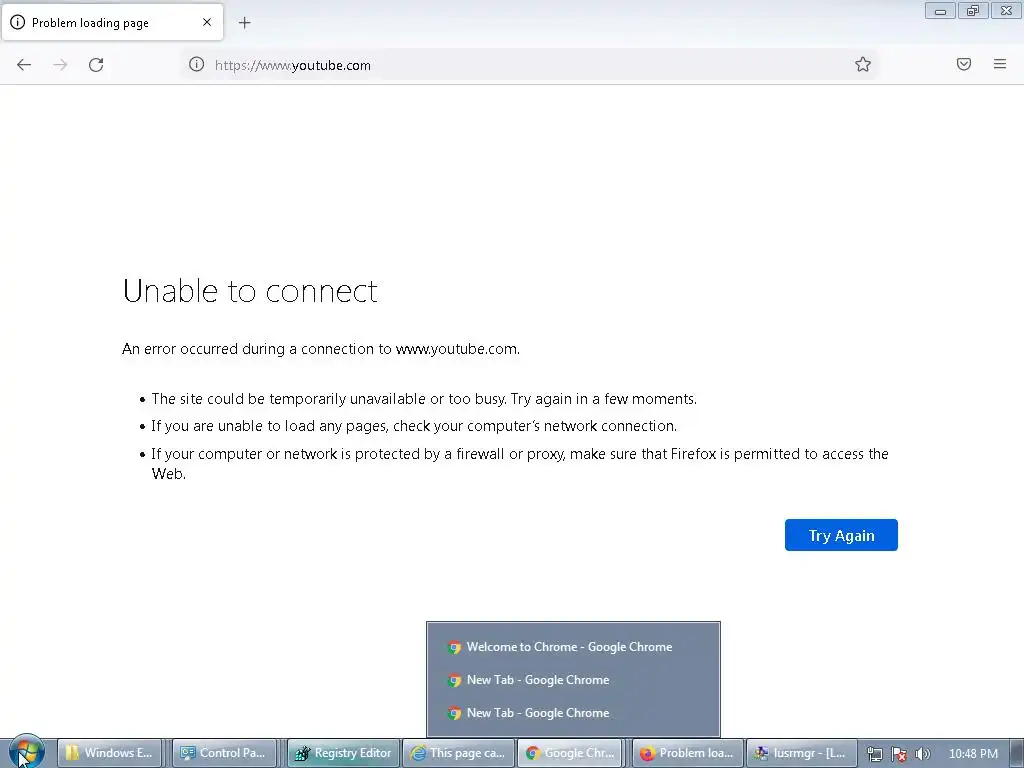Click the 10:48 PM clock
The image size is (1024, 768).
(973, 754)
